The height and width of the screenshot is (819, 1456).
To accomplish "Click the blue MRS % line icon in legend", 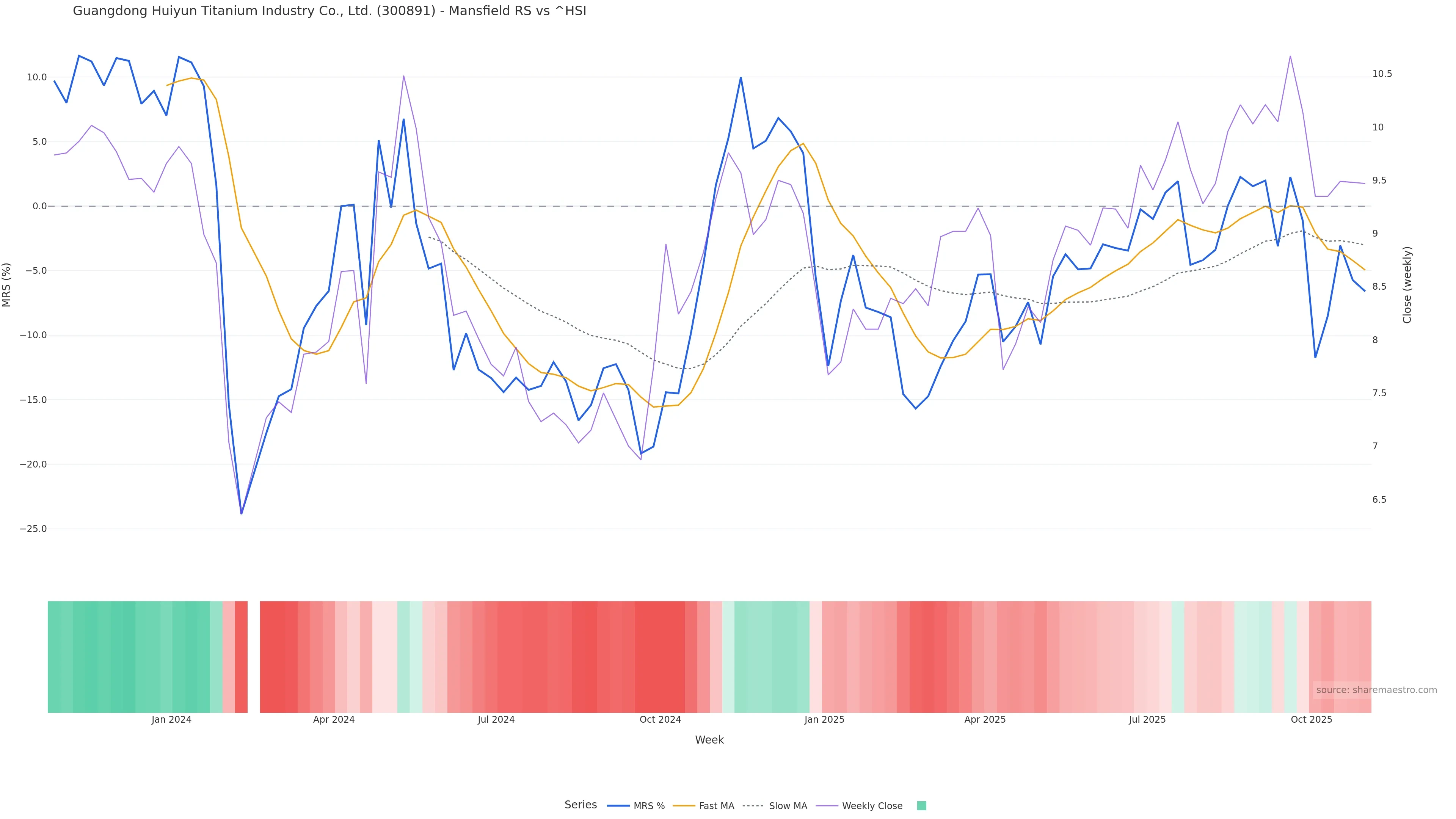I will point(618,806).
